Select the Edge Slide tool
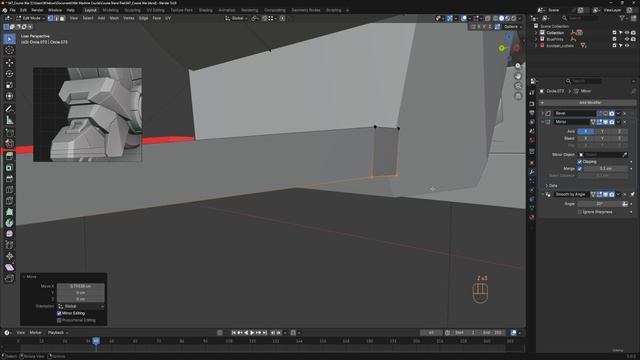Screen dimensions: 640x360 9,245
